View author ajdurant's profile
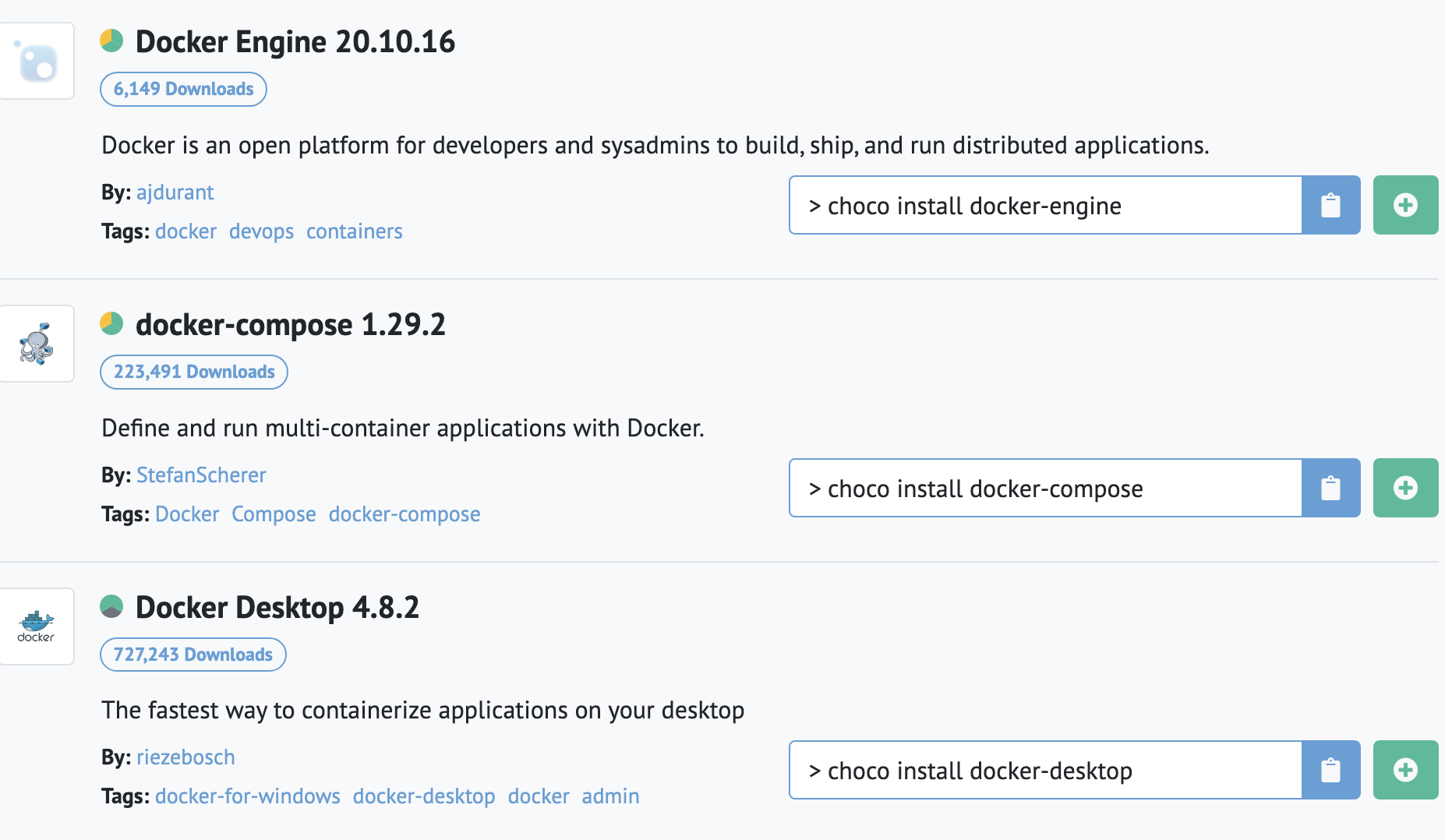The image size is (1445, 840). coord(175,192)
